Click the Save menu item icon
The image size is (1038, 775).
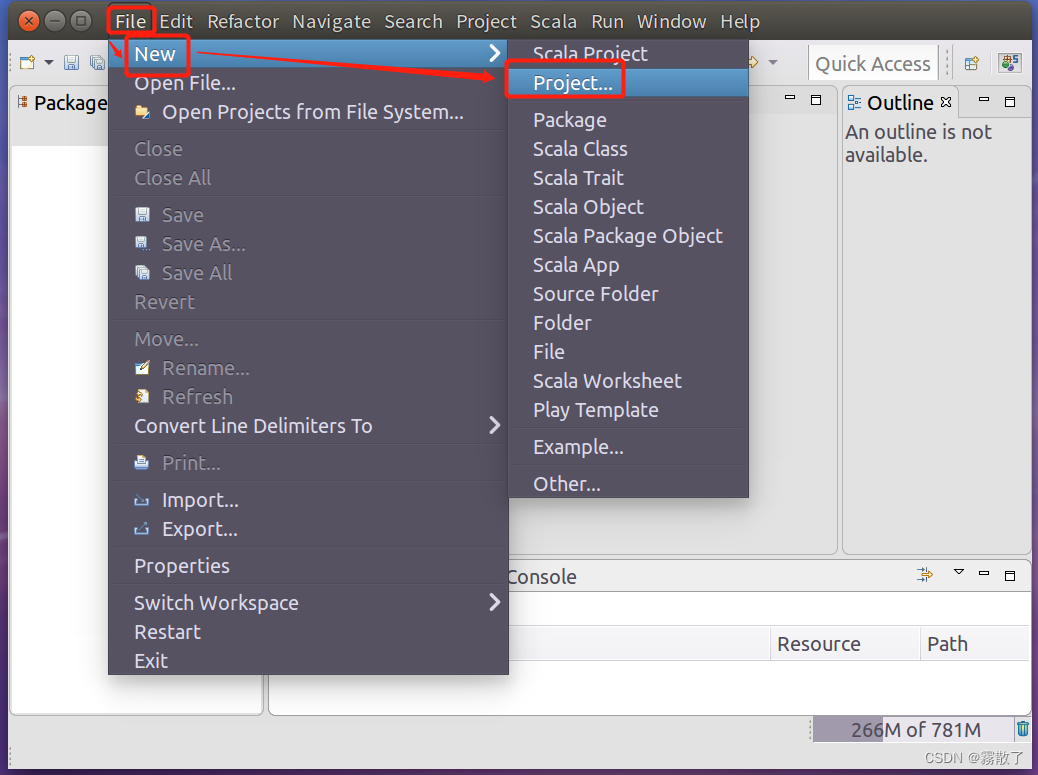point(142,214)
